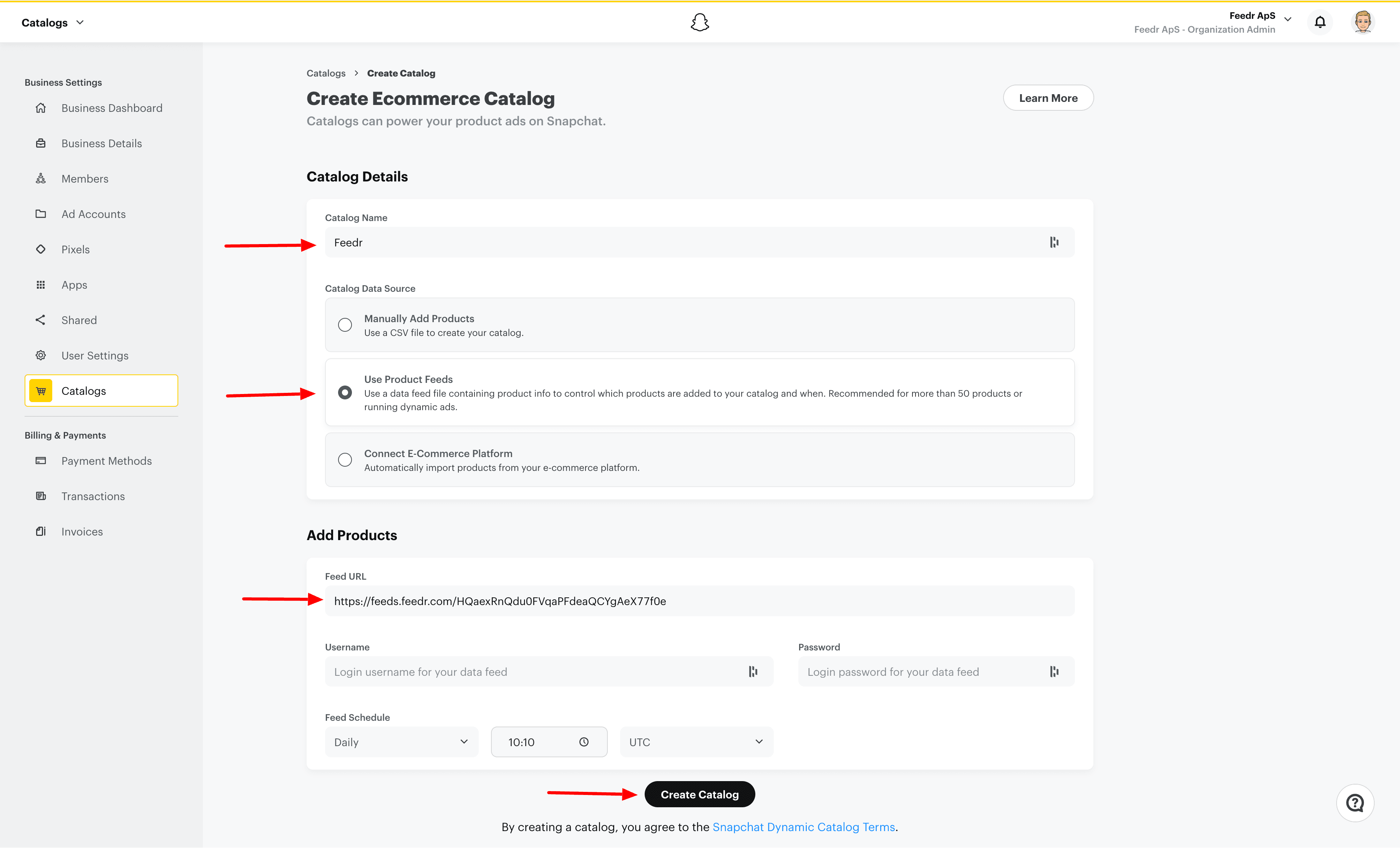
Task: Click the Snapchat ghost logo
Action: (700, 22)
